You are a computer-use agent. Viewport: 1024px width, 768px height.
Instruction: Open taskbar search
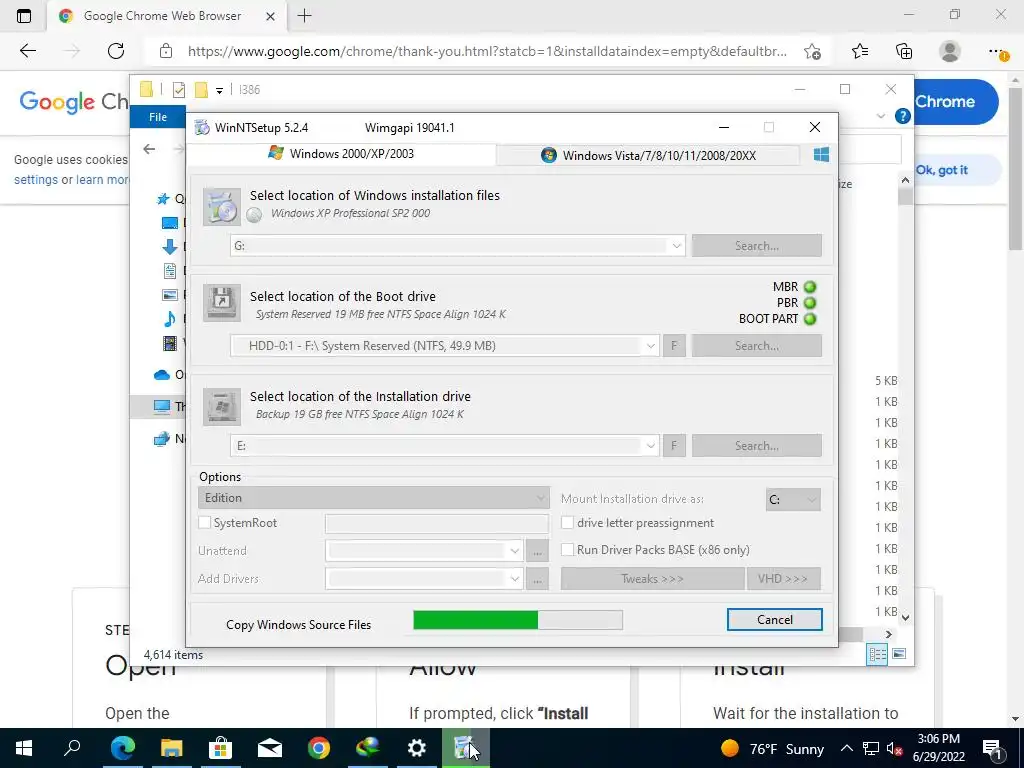[x=72, y=748]
